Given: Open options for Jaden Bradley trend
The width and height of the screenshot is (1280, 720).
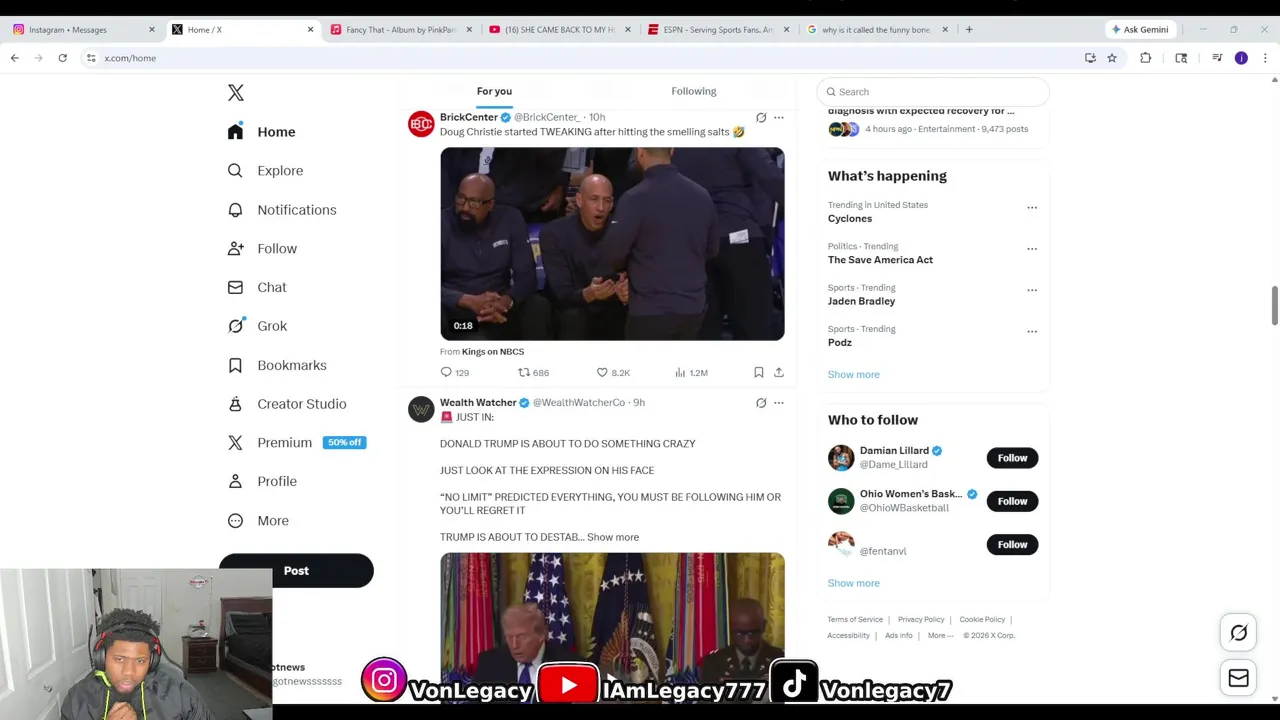Looking at the screenshot, I should (1032, 291).
